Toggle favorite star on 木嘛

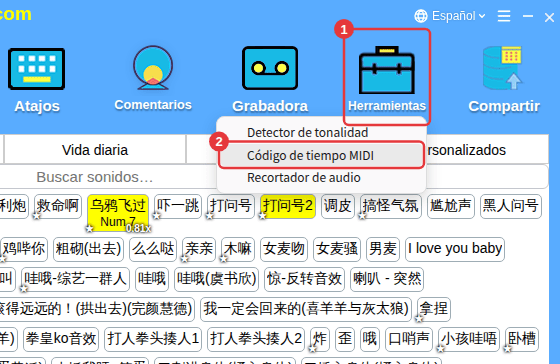pyautogui.click(x=224, y=259)
